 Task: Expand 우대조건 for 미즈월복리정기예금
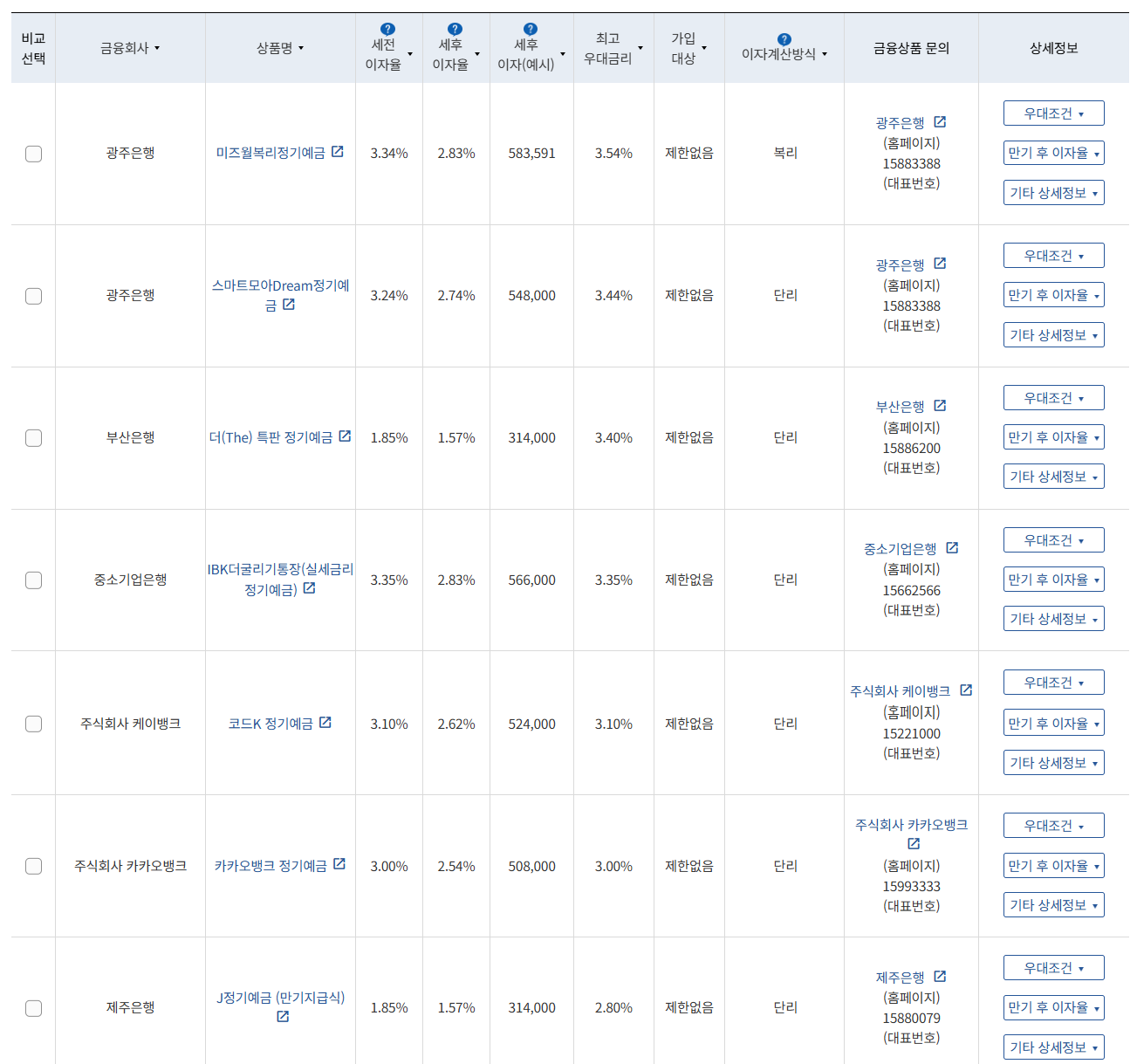pyautogui.click(x=1053, y=113)
